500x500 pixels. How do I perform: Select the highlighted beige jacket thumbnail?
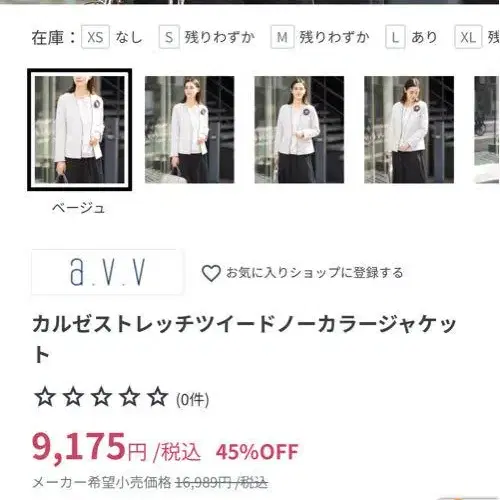80,130
